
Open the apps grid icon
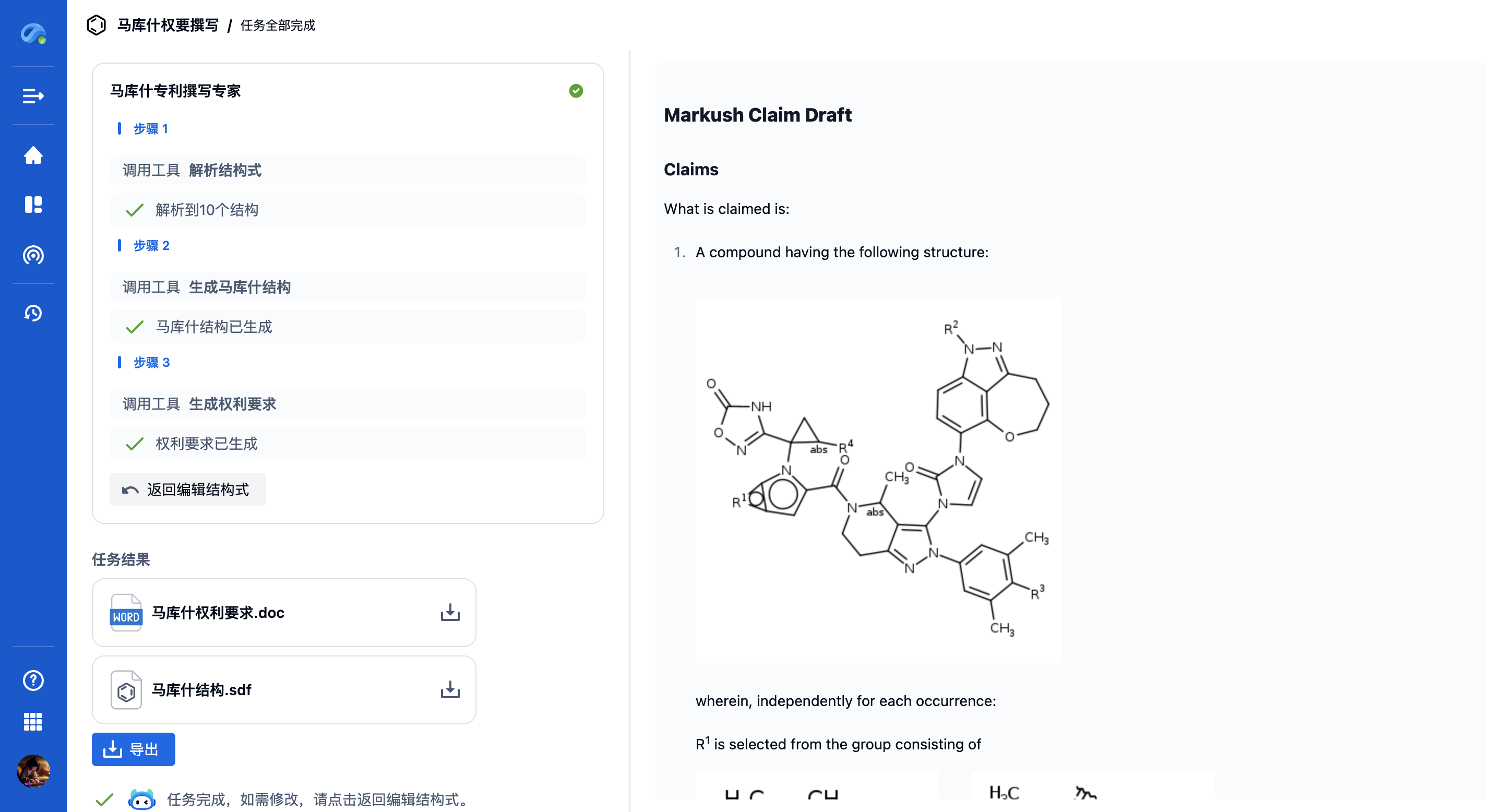33,722
